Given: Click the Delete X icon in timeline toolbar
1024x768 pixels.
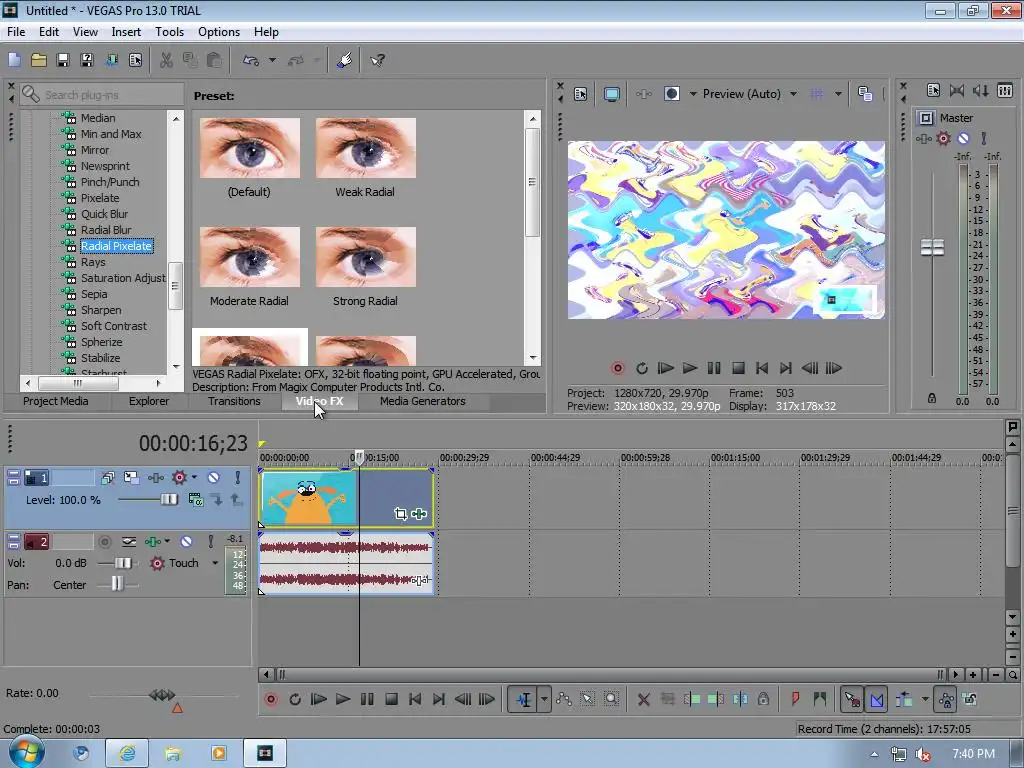Looking at the screenshot, I should (643, 699).
